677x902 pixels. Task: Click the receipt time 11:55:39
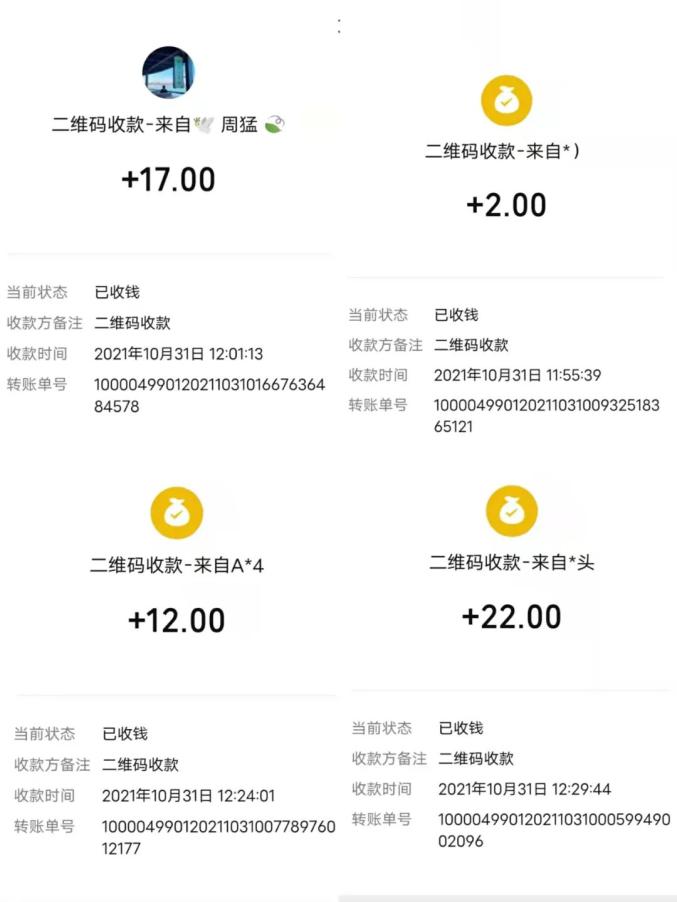coord(517,375)
